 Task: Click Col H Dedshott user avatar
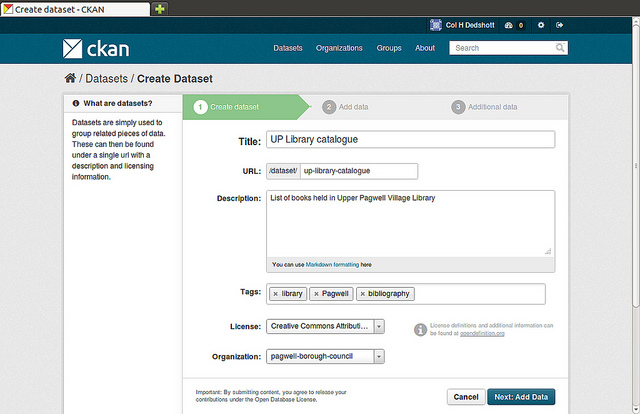pos(436,25)
